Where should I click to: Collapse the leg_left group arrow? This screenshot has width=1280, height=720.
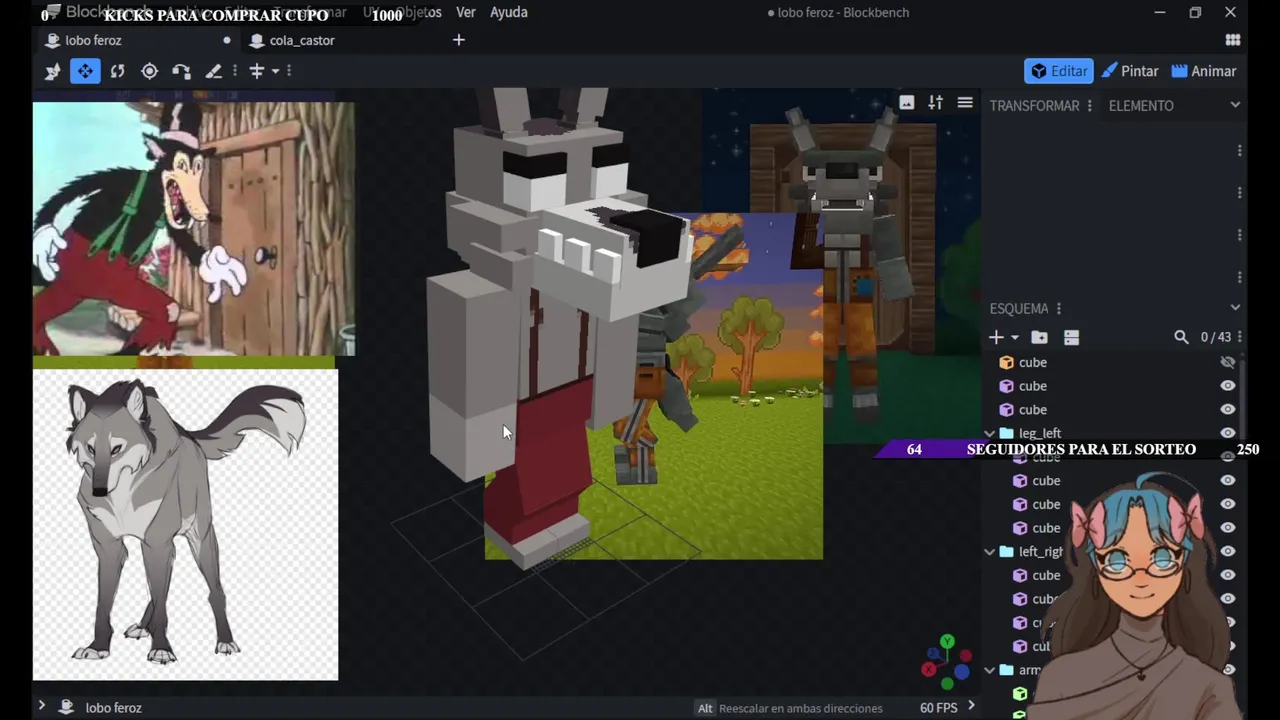tap(990, 433)
